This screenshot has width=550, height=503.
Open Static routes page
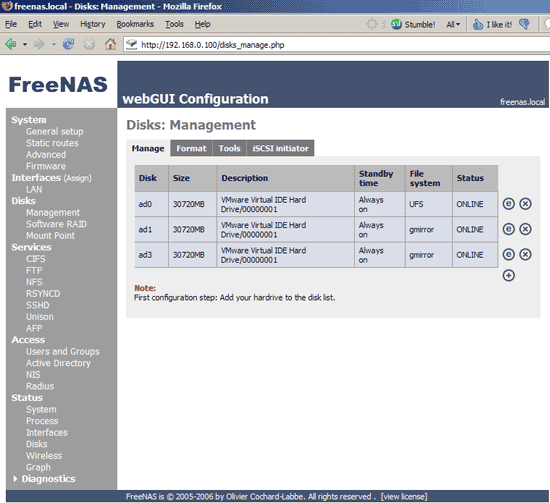pyautogui.click(x=52, y=143)
